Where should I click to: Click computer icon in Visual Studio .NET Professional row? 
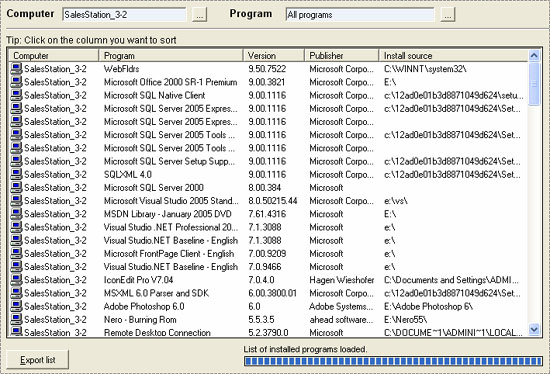pos(16,227)
